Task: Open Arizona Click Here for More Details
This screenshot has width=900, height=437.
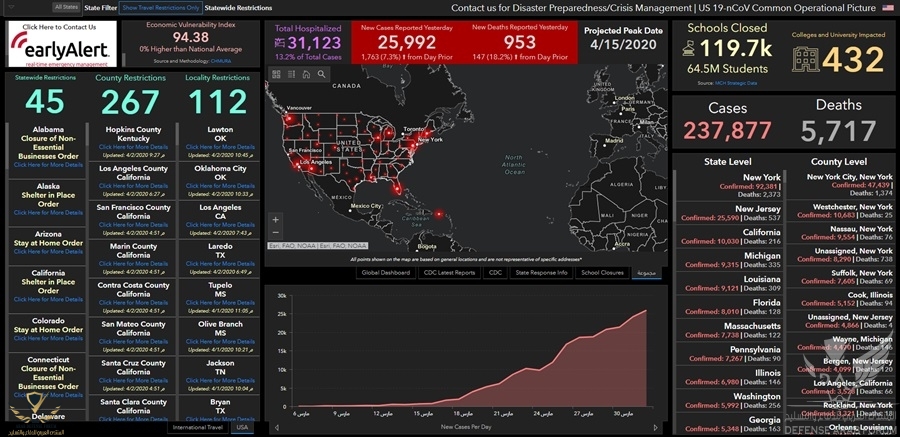Action: coord(48,252)
